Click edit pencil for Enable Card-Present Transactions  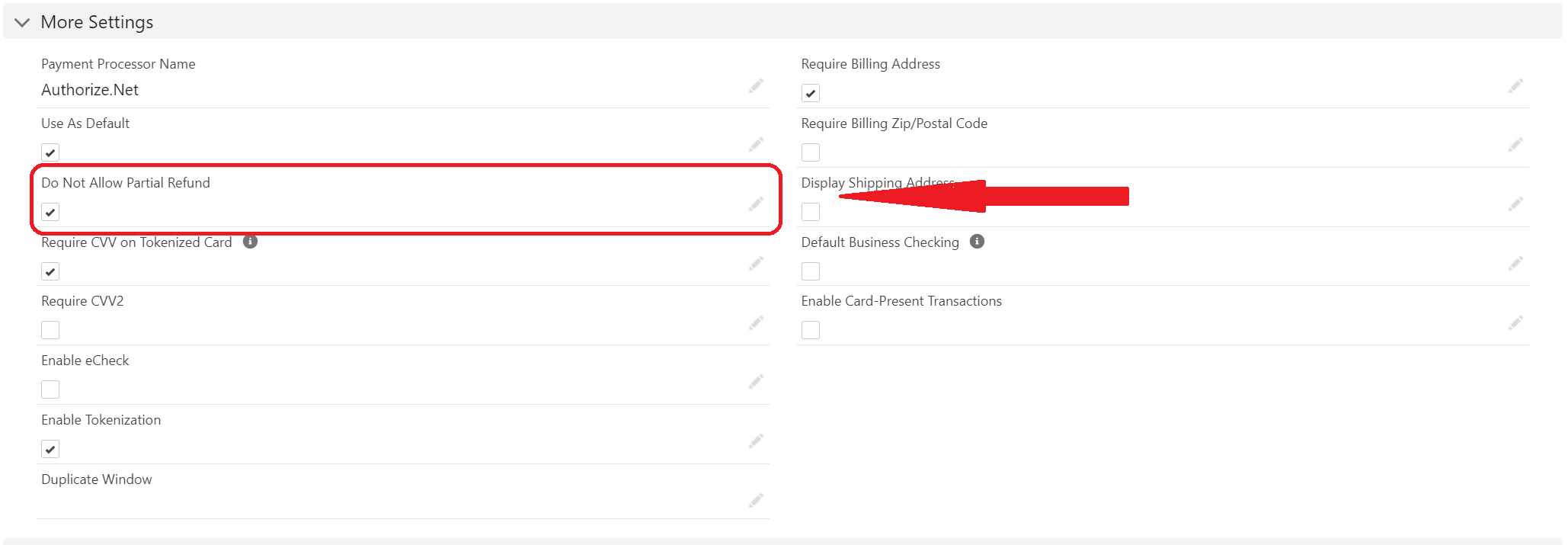1515,322
